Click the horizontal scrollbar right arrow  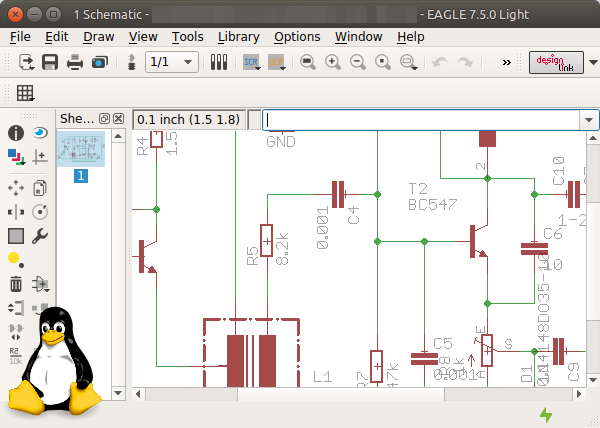point(579,394)
